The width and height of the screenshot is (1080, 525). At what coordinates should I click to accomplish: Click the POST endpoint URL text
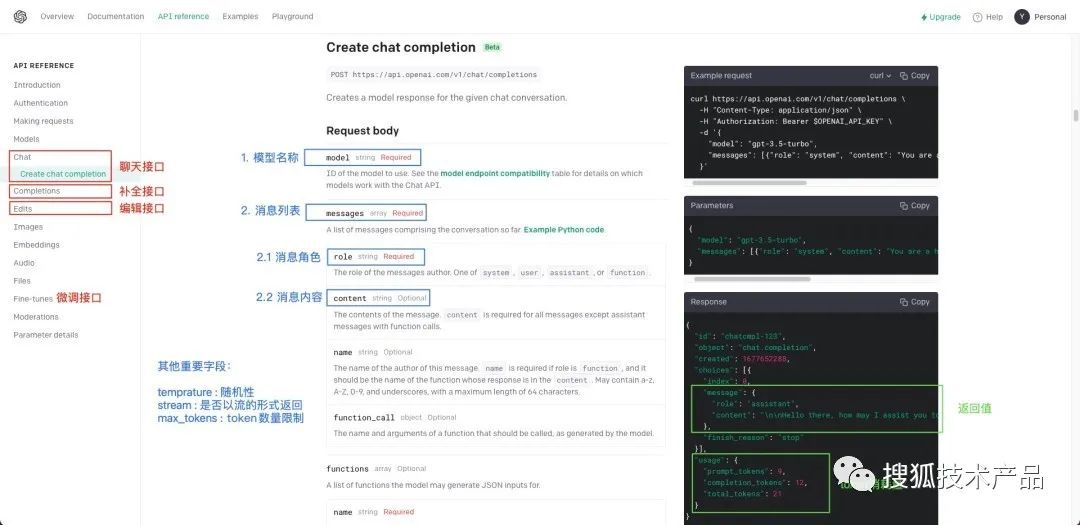(x=444, y=74)
